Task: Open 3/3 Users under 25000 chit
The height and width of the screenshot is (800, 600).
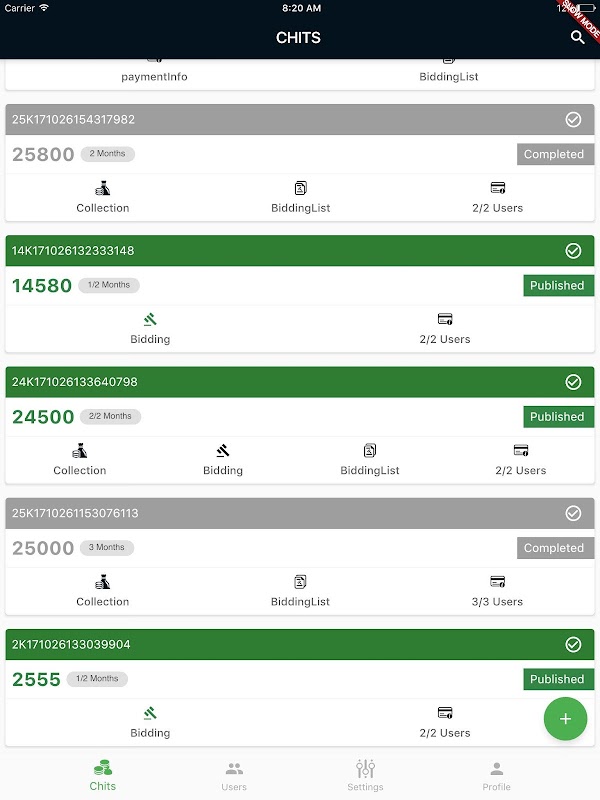Action: [x=497, y=582]
